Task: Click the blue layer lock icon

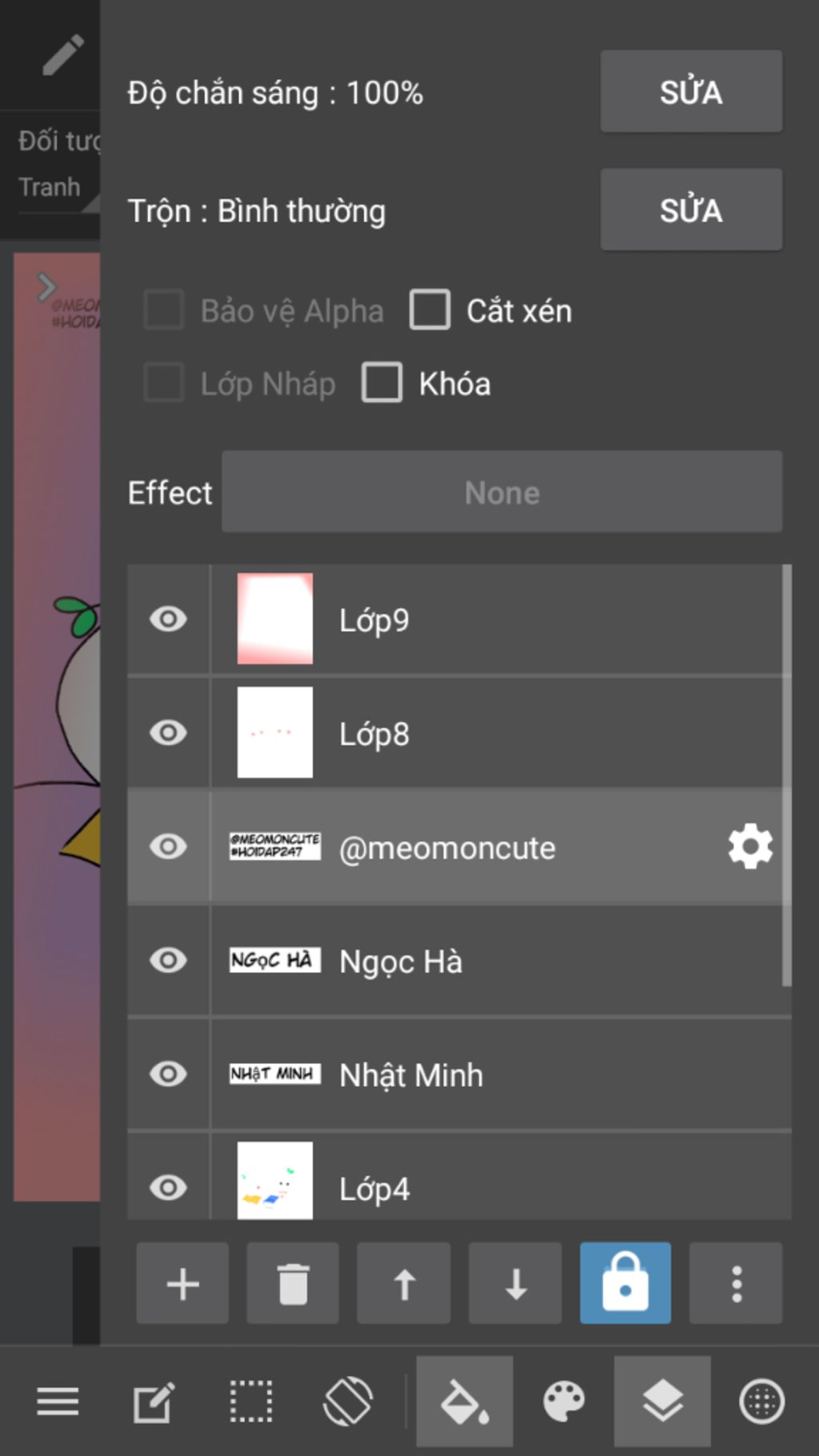Action: 625,1283
